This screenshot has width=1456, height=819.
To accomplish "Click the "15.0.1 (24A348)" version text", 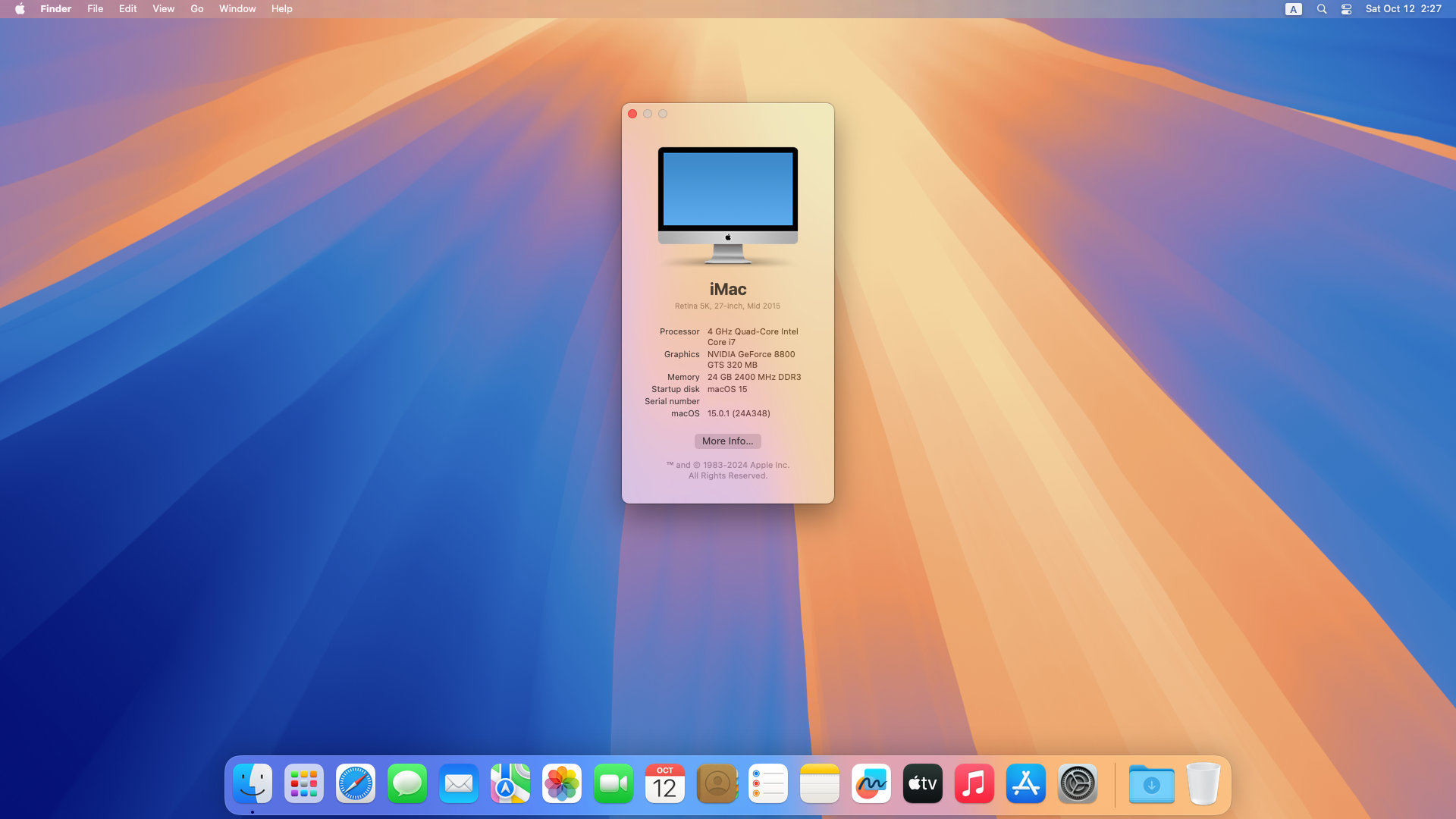I will click(x=739, y=413).
